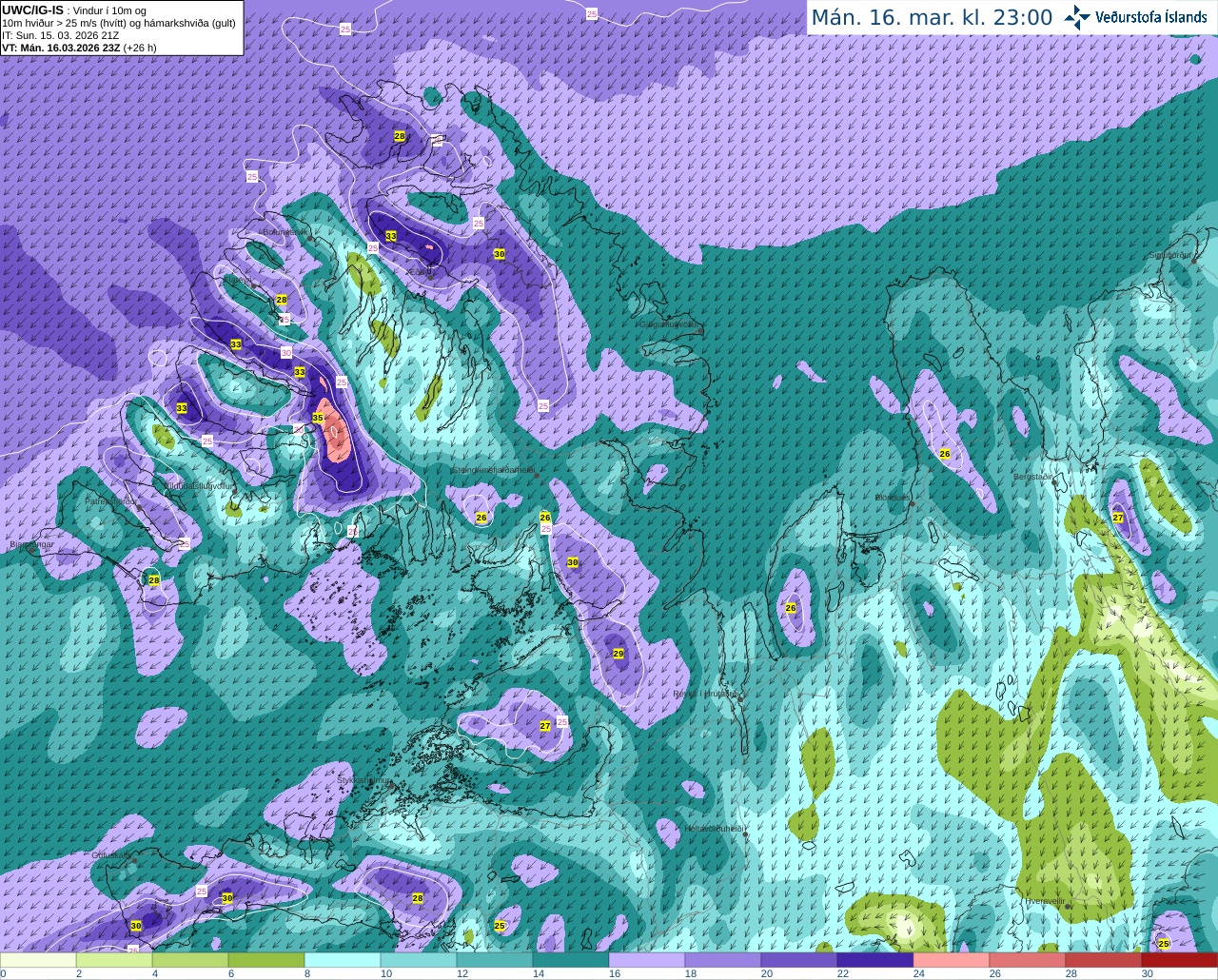
Task: Click the Bergstaðir station label
Action: 1033,476
